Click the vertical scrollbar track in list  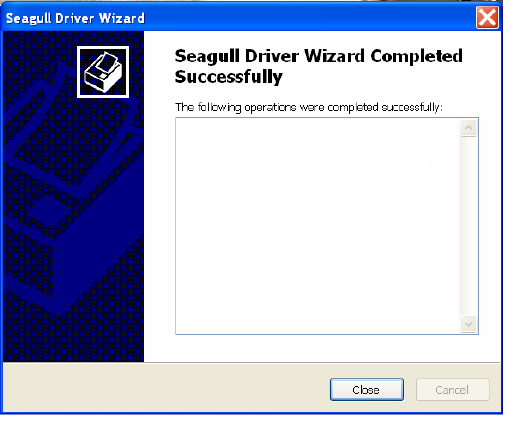[468, 226]
